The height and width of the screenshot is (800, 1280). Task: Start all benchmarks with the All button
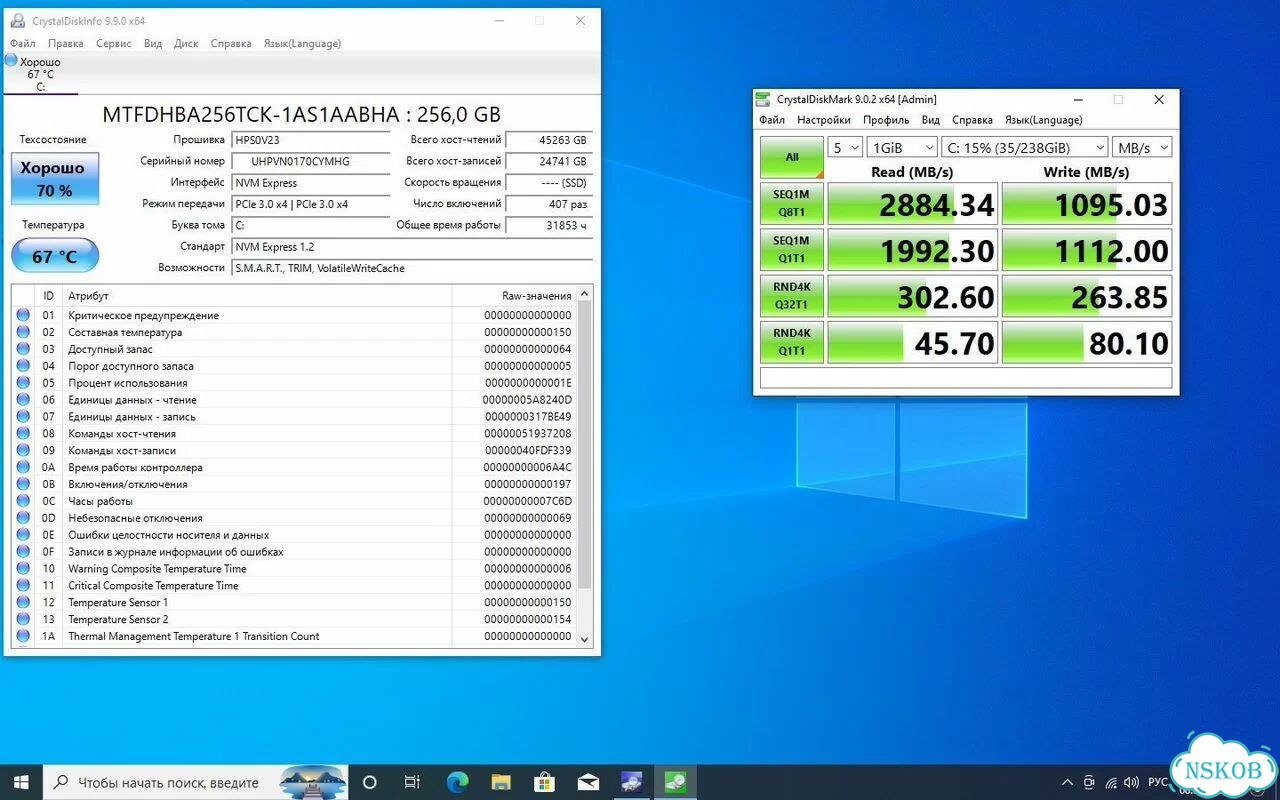coord(792,157)
